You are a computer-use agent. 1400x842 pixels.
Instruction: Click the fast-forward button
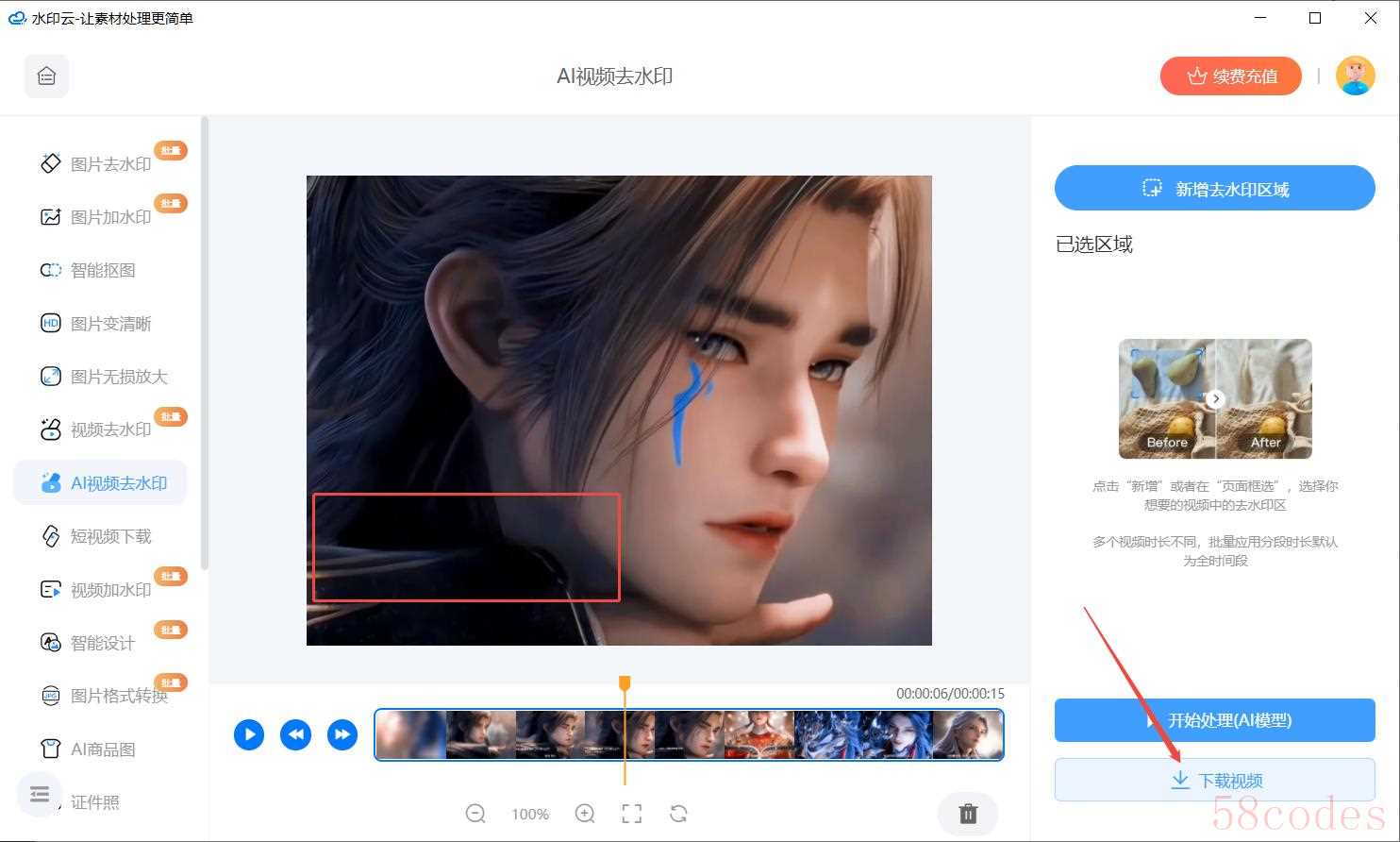pos(342,734)
